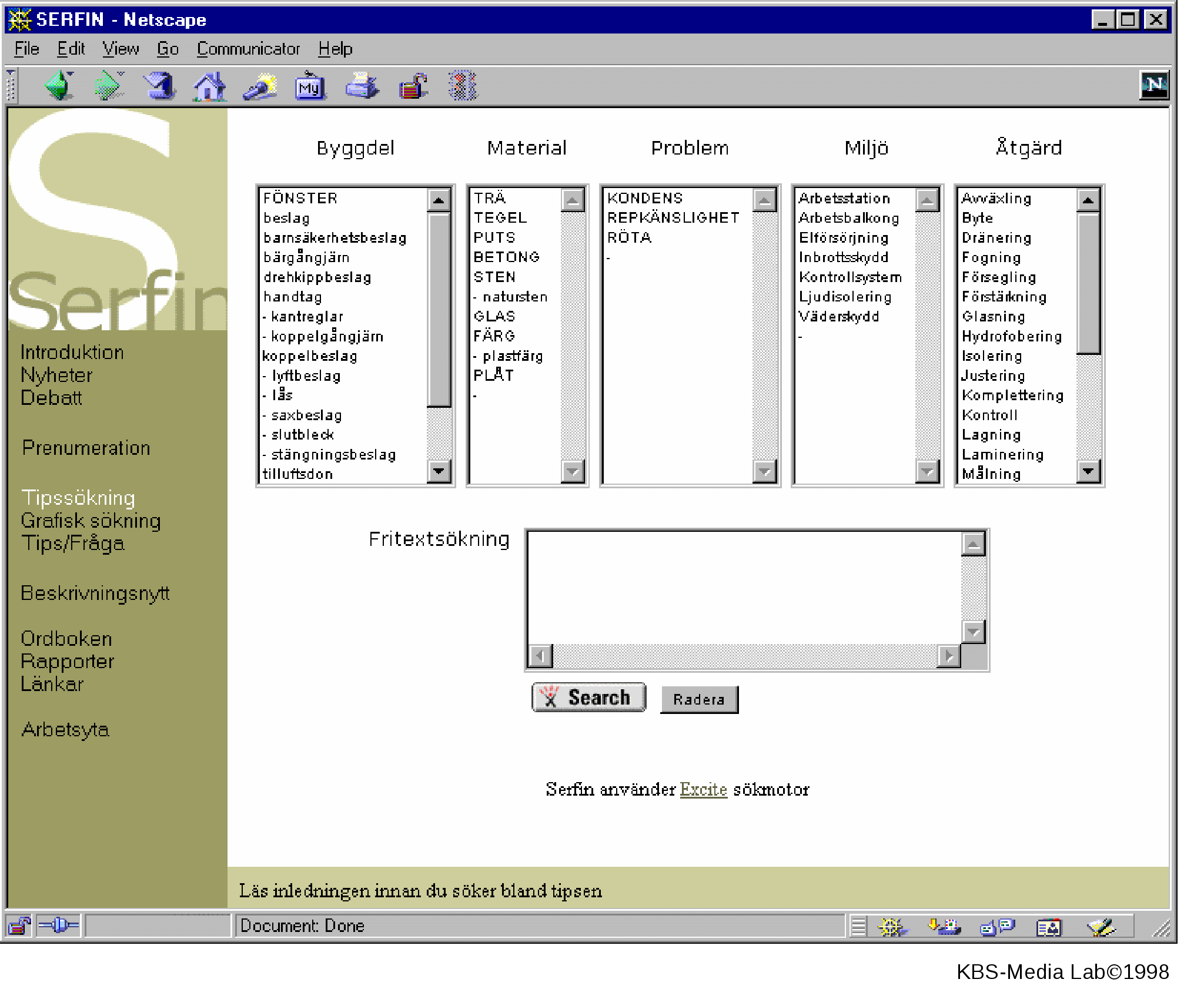The width and height of the screenshot is (1204, 1006).
Task: Click the Print toolbar icon
Action: coord(362,86)
